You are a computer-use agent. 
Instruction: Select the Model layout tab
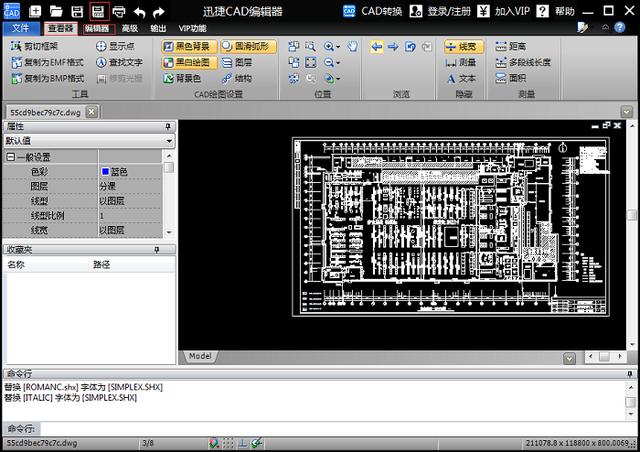[x=200, y=356]
